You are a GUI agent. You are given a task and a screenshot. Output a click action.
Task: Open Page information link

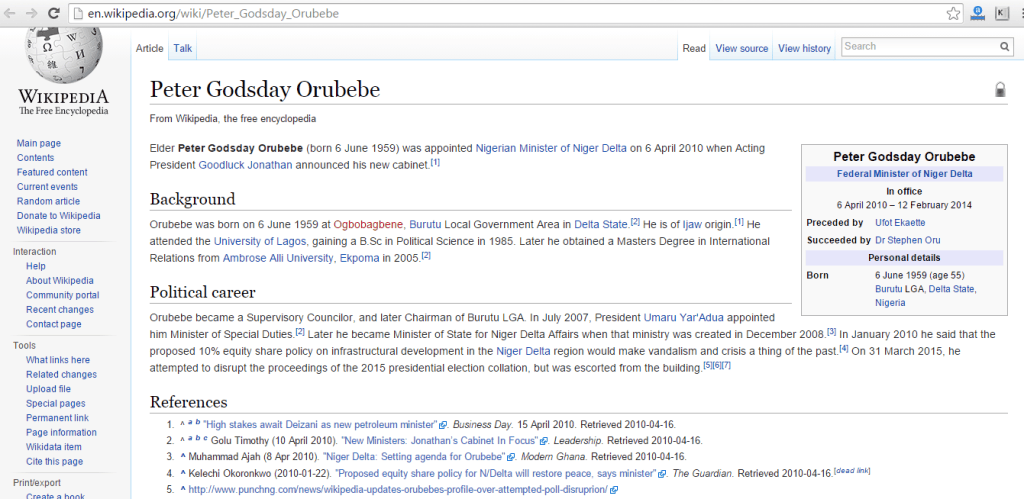pyautogui.click(x=61, y=432)
